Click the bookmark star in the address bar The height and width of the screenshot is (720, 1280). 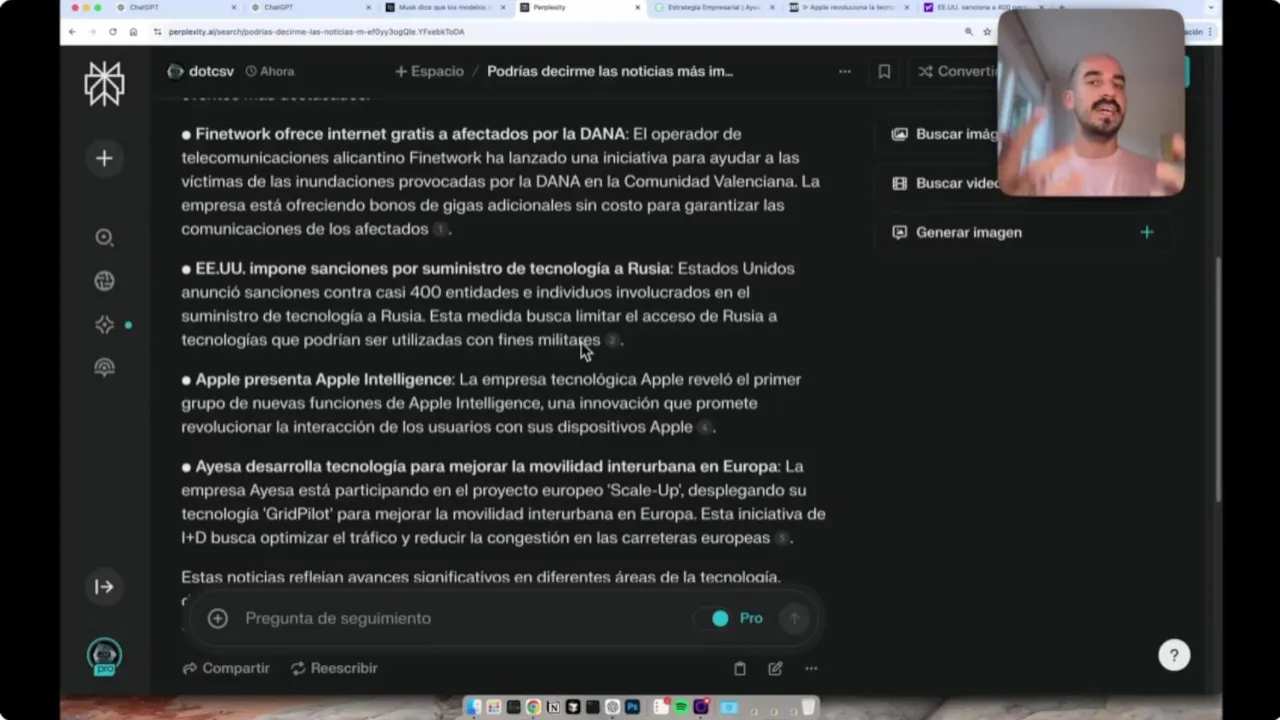tap(987, 32)
